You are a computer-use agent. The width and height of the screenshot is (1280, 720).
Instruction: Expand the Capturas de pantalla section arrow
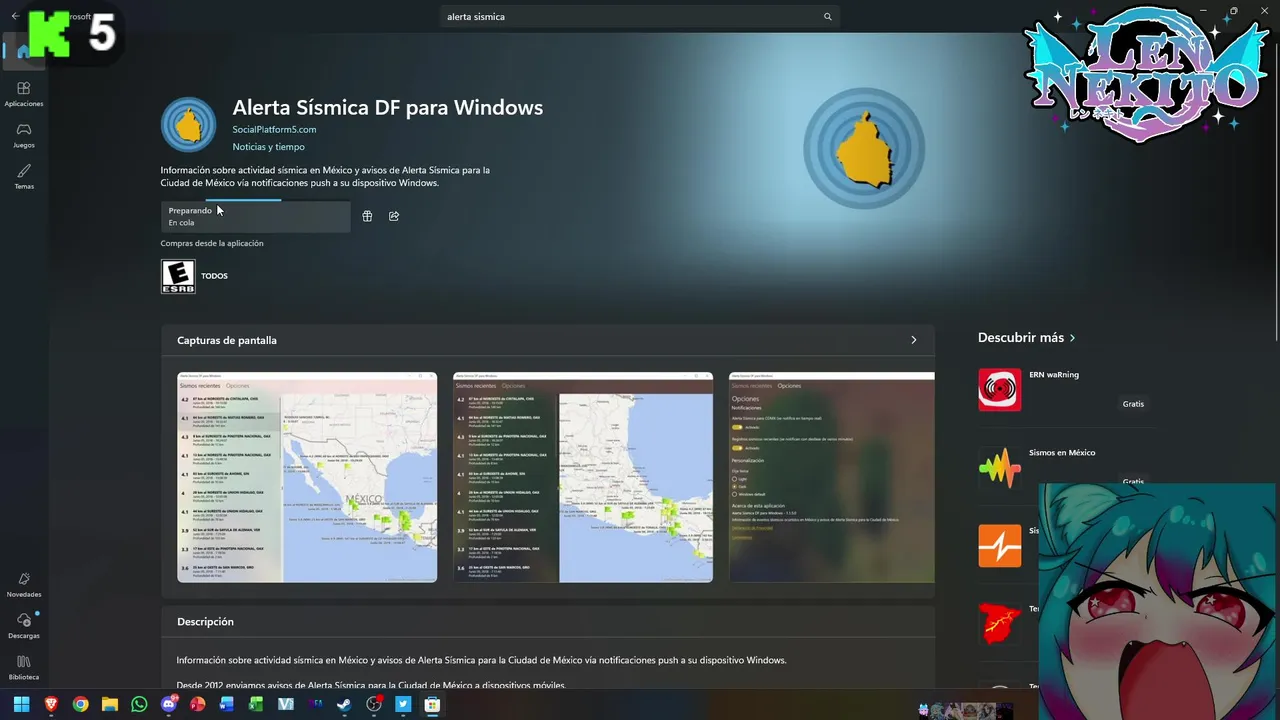coord(913,340)
